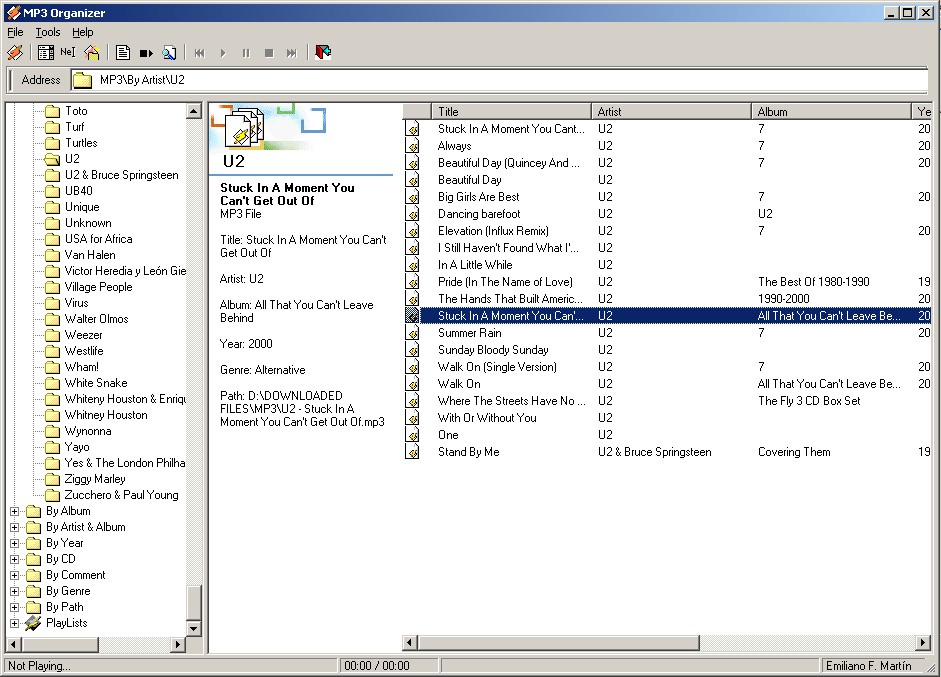Click the text document page toolbar icon

tap(123, 53)
